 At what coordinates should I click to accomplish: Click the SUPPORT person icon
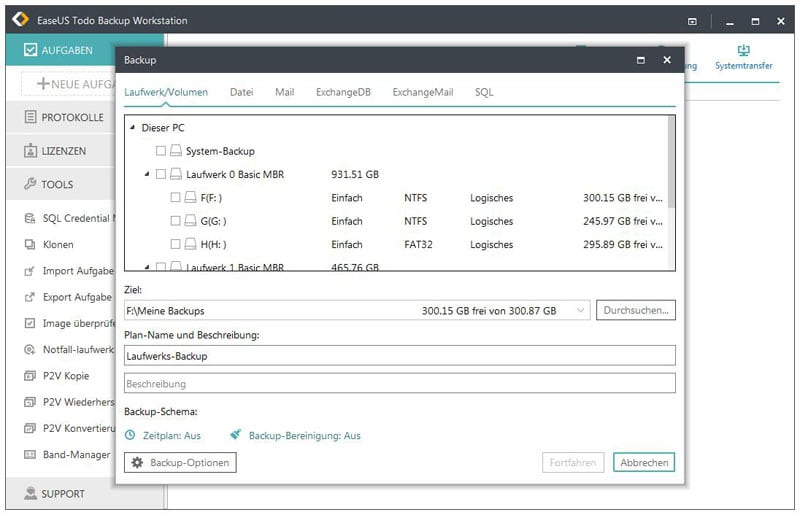[x=31, y=493]
